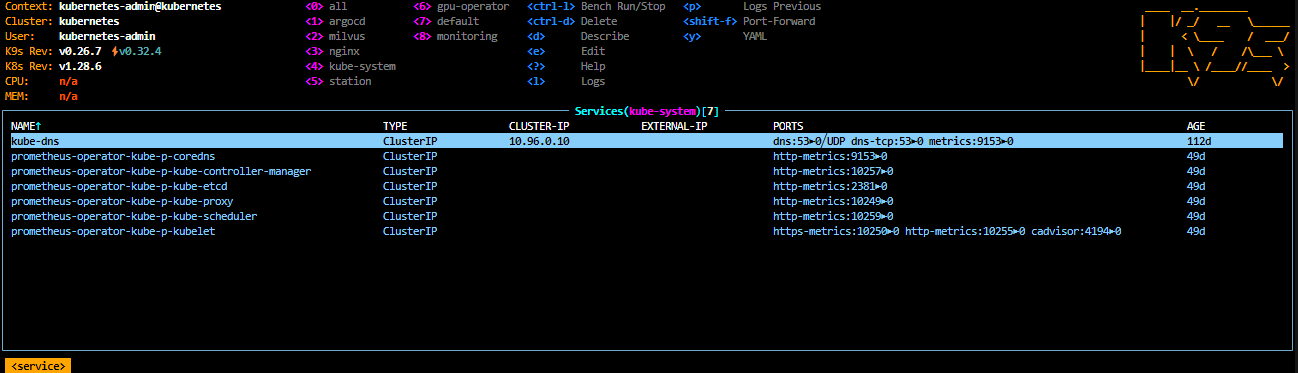The height and width of the screenshot is (373, 1298).
Task: Click kube-dns age 112d
Action: pos(1199,141)
